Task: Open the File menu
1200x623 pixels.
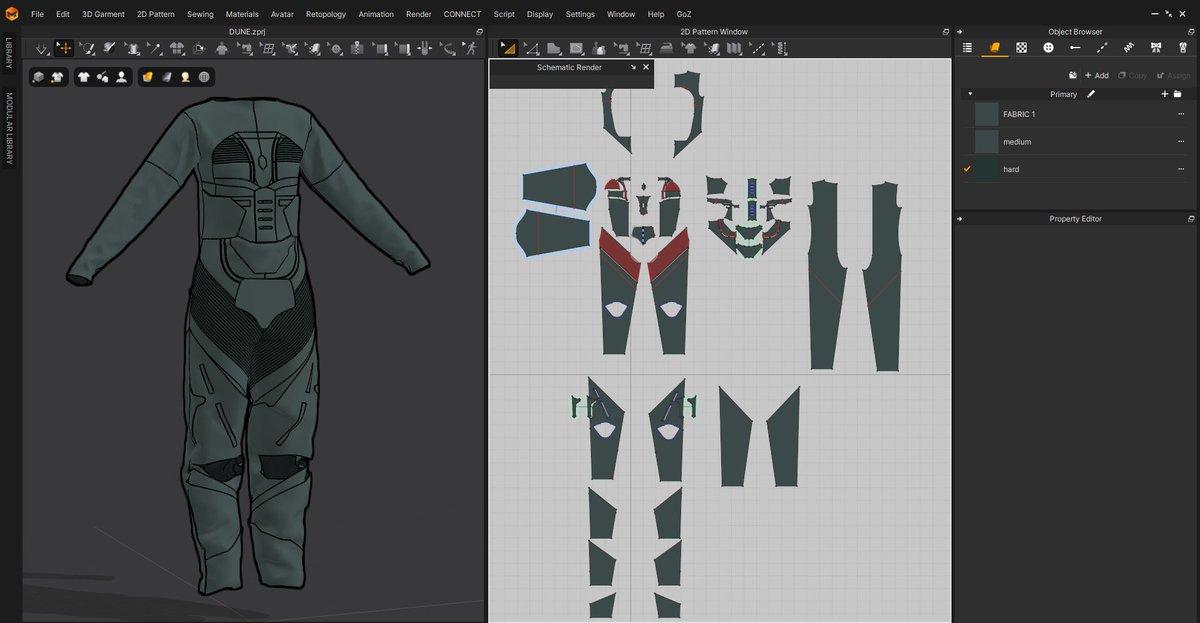Action: (37, 14)
